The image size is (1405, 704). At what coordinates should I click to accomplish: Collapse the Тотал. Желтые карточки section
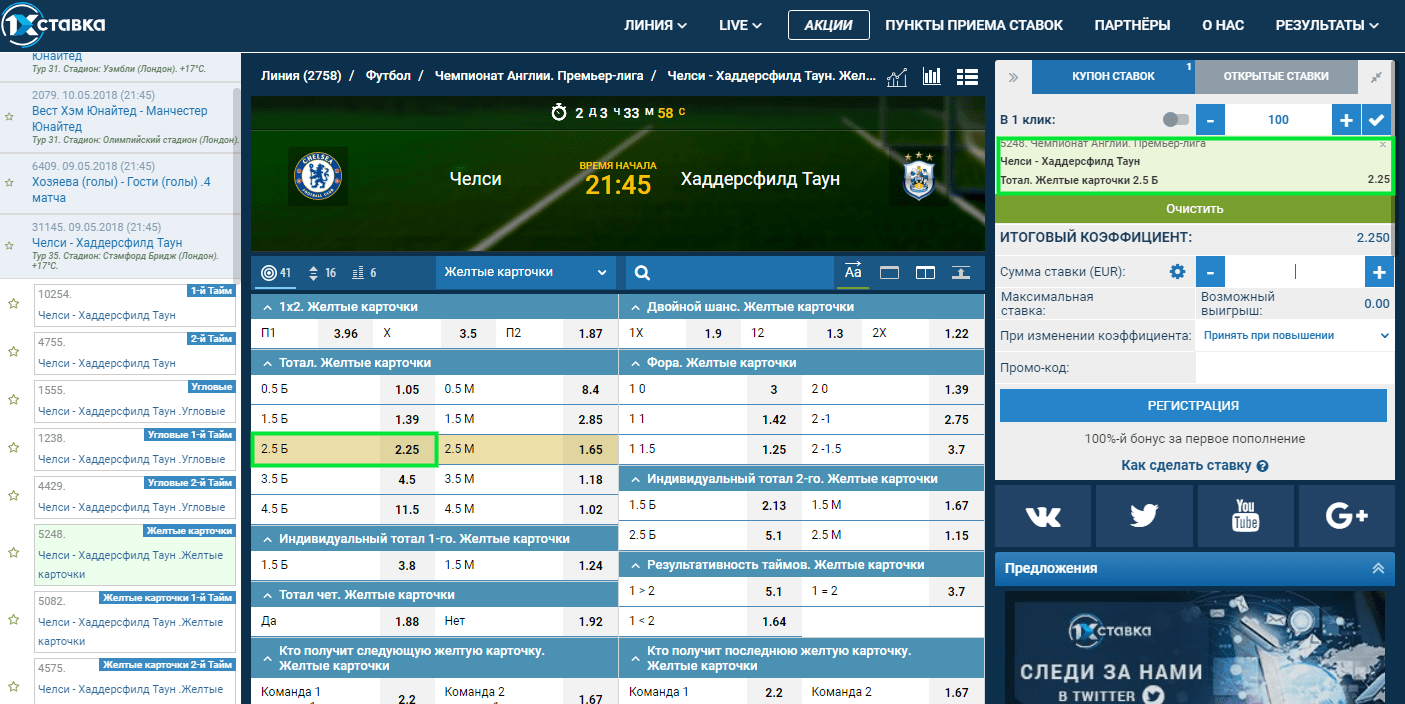268,363
